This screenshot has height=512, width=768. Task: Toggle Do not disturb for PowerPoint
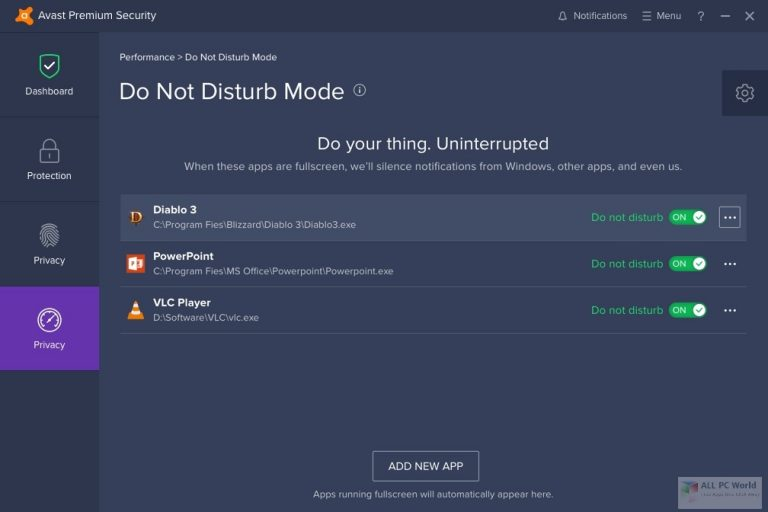[688, 264]
